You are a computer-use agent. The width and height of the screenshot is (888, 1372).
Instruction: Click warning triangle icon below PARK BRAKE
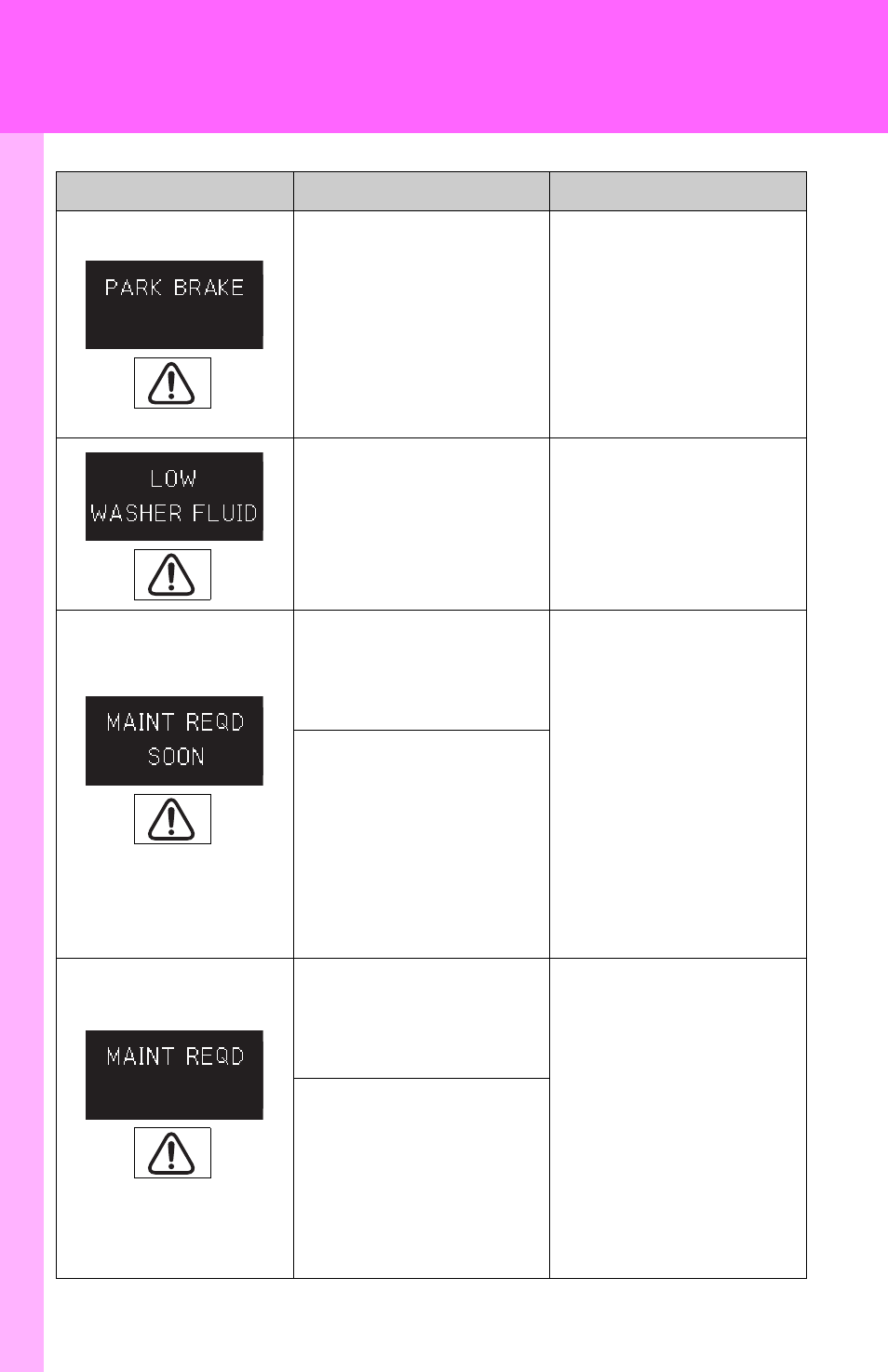click(172, 383)
